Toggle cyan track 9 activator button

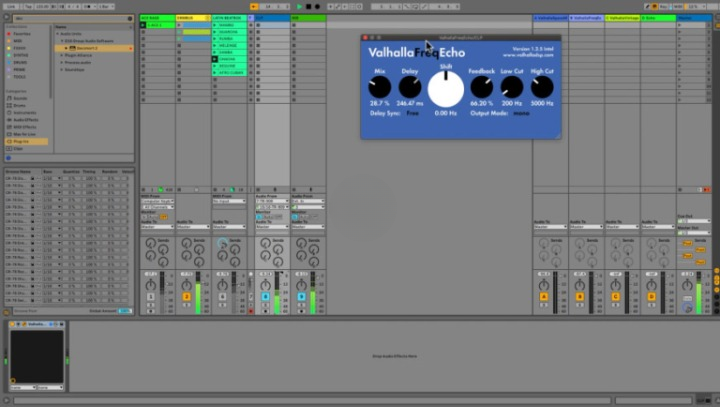click(x=301, y=297)
